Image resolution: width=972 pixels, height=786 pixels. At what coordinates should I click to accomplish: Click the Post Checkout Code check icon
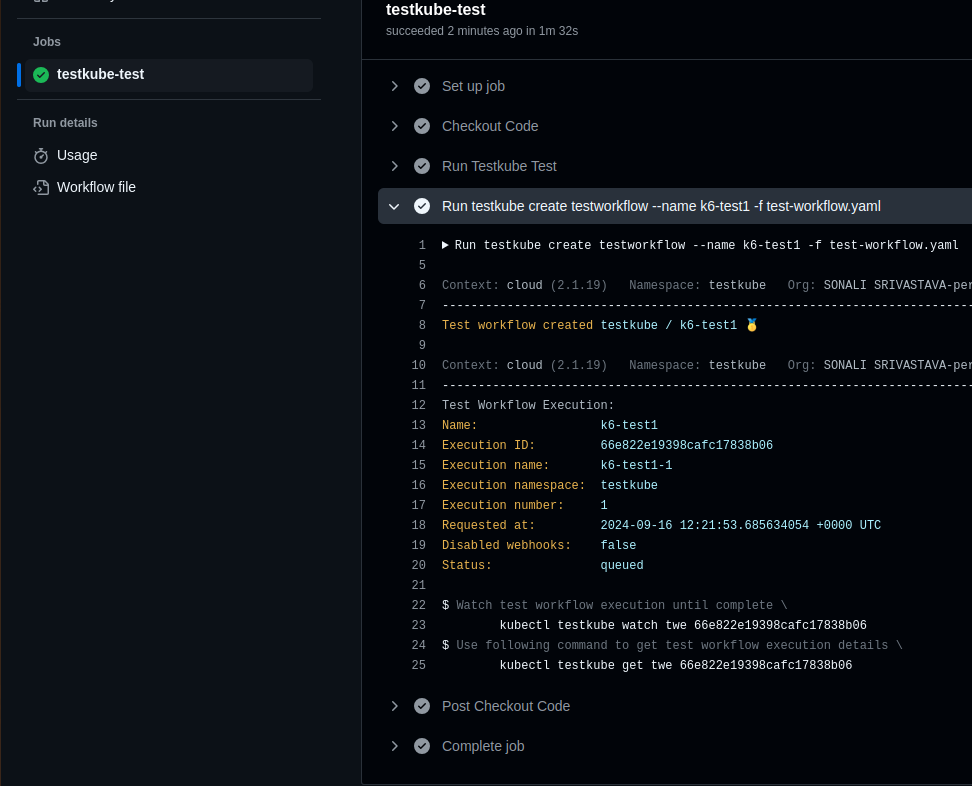tap(422, 706)
